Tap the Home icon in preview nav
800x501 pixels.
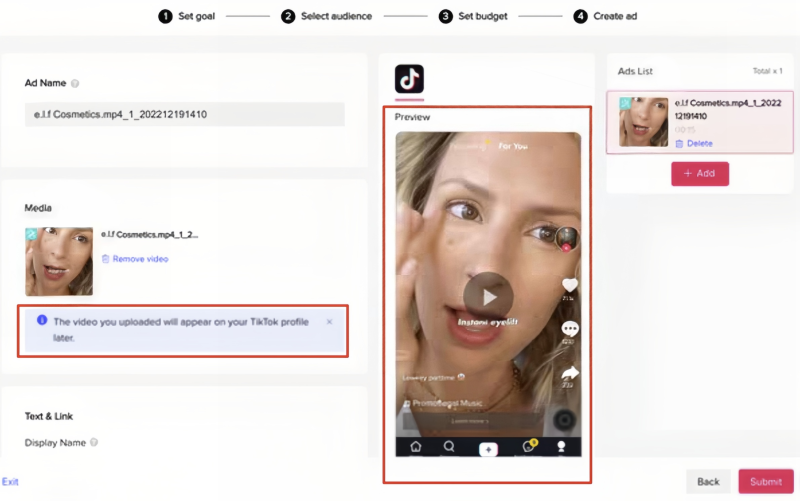pos(416,447)
